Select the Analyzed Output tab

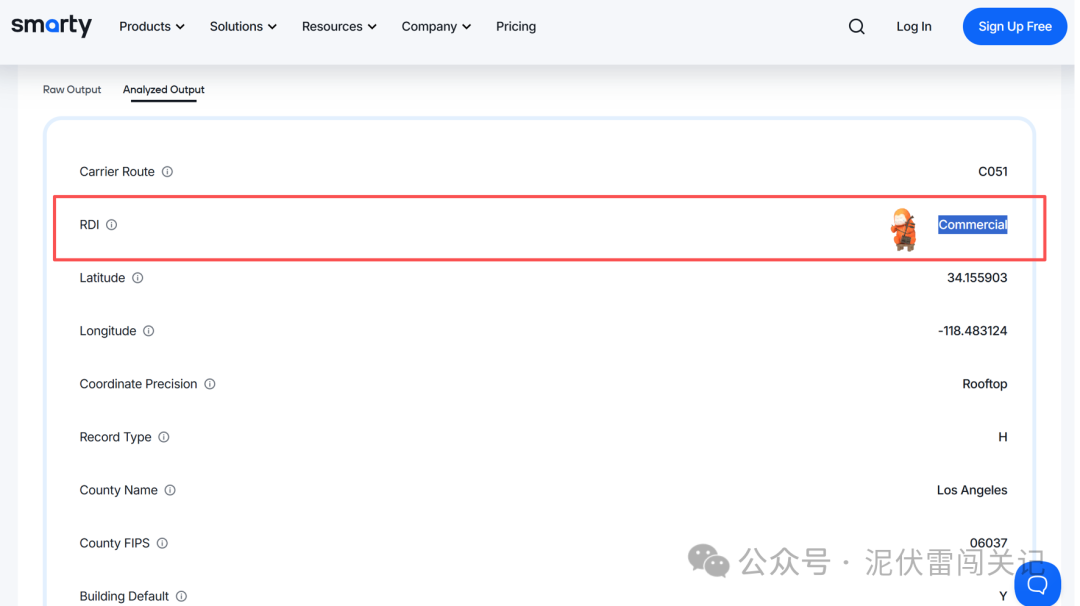pos(164,90)
